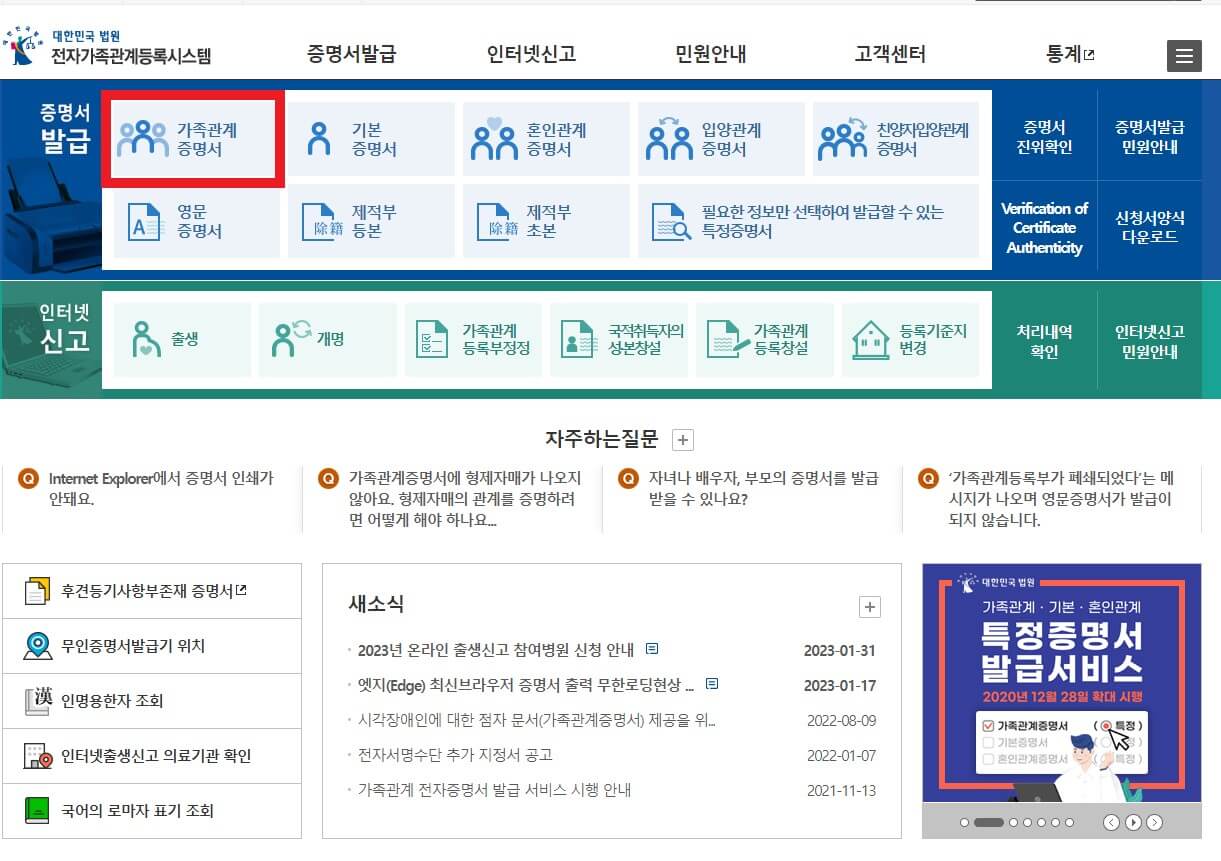1221x861 pixels.
Task: Select the second carousel pagination dot
Action: click(x=989, y=822)
